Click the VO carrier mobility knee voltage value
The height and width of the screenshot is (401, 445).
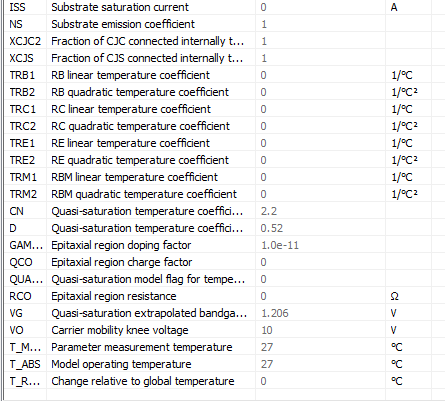[320, 330]
